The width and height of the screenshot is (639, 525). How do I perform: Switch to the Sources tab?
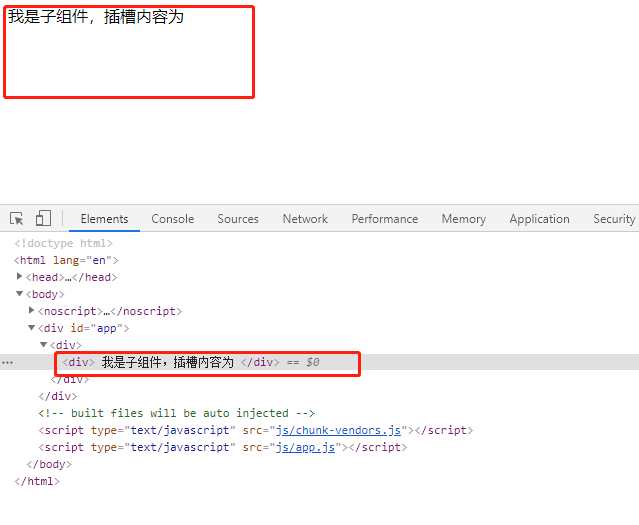pyautogui.click(x=238, y=219)
